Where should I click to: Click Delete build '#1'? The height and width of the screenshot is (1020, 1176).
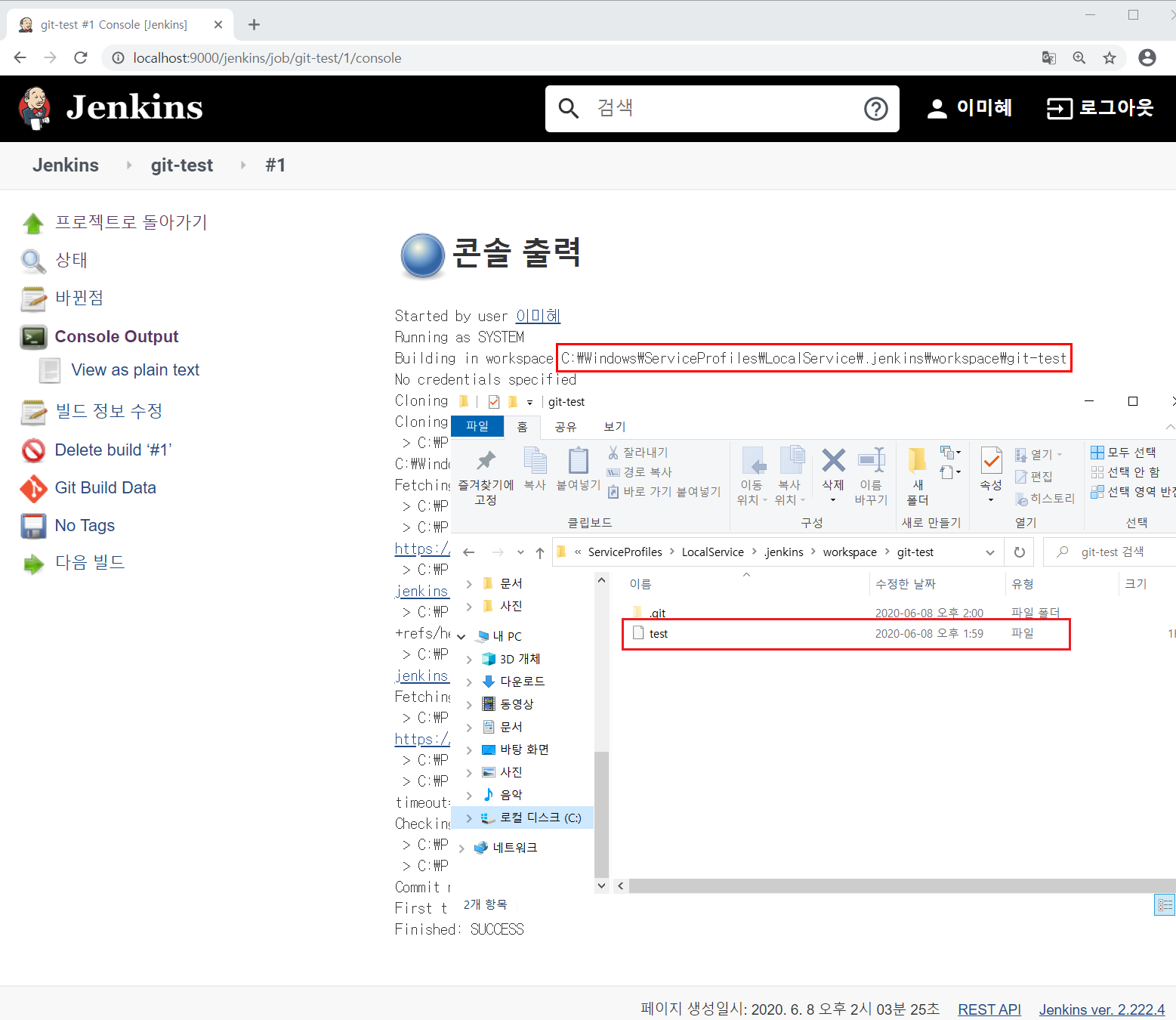[113, 450]
